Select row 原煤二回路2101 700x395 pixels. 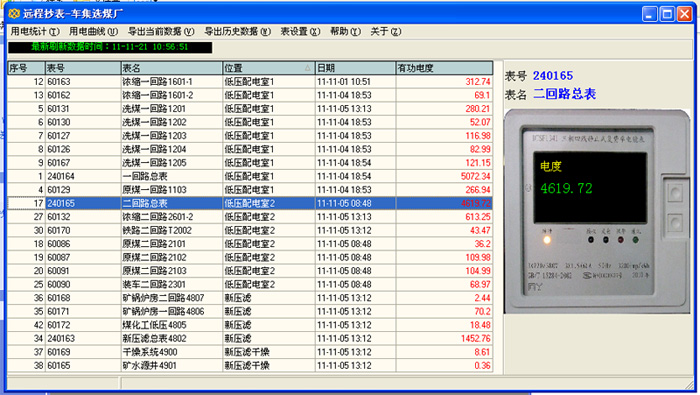(x=250, y=244)
